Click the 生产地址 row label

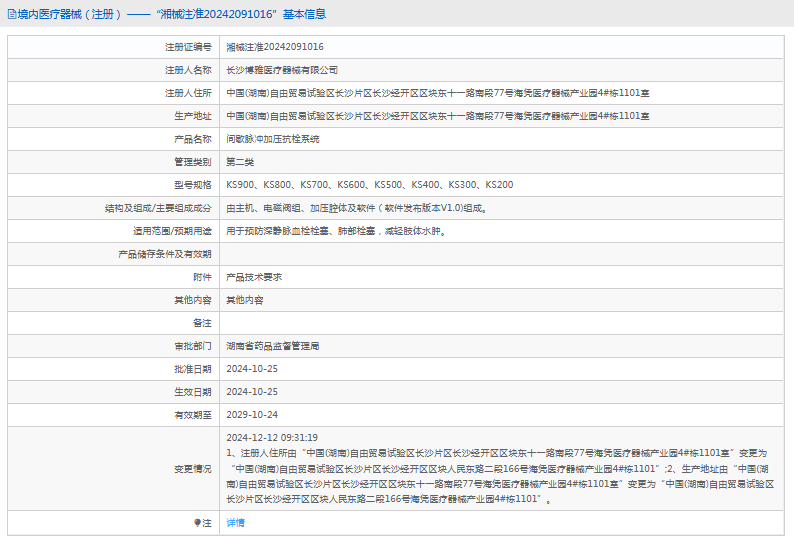coord(193,116)
